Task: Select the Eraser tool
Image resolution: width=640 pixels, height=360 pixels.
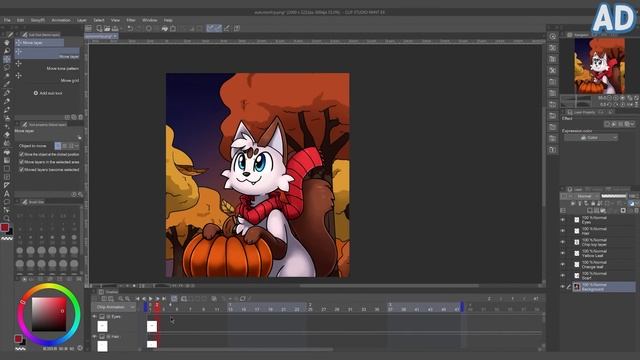Action: click(7, 135)
